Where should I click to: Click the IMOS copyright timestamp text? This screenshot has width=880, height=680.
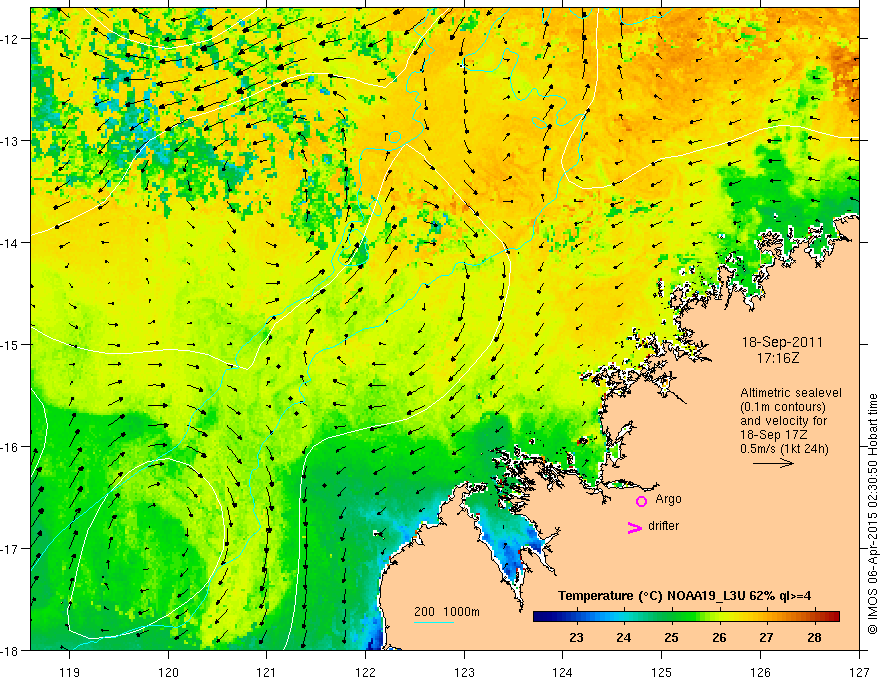(872, 514)
